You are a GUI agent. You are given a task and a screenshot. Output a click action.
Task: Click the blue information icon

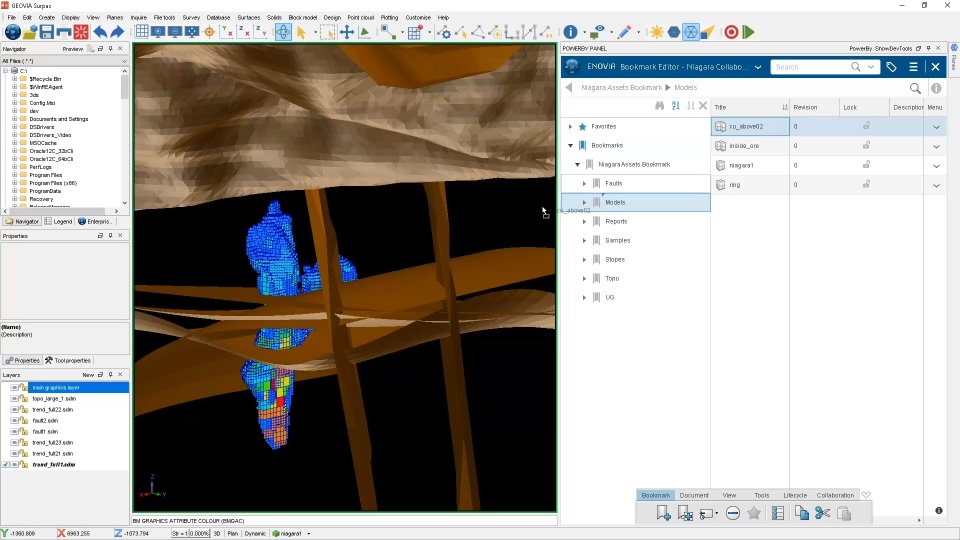pyautogui.click(x=571, y=32)
